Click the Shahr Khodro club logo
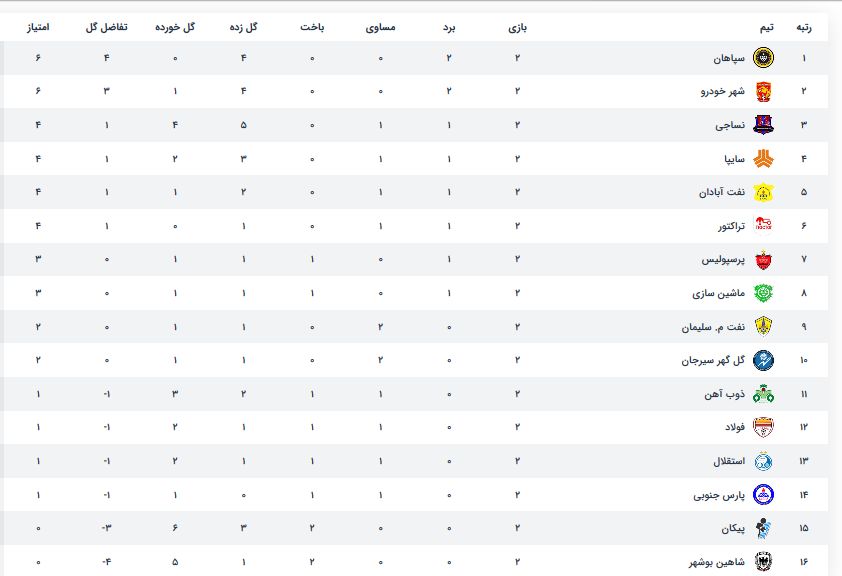This screenshot has width=842, height=576. 763,91
